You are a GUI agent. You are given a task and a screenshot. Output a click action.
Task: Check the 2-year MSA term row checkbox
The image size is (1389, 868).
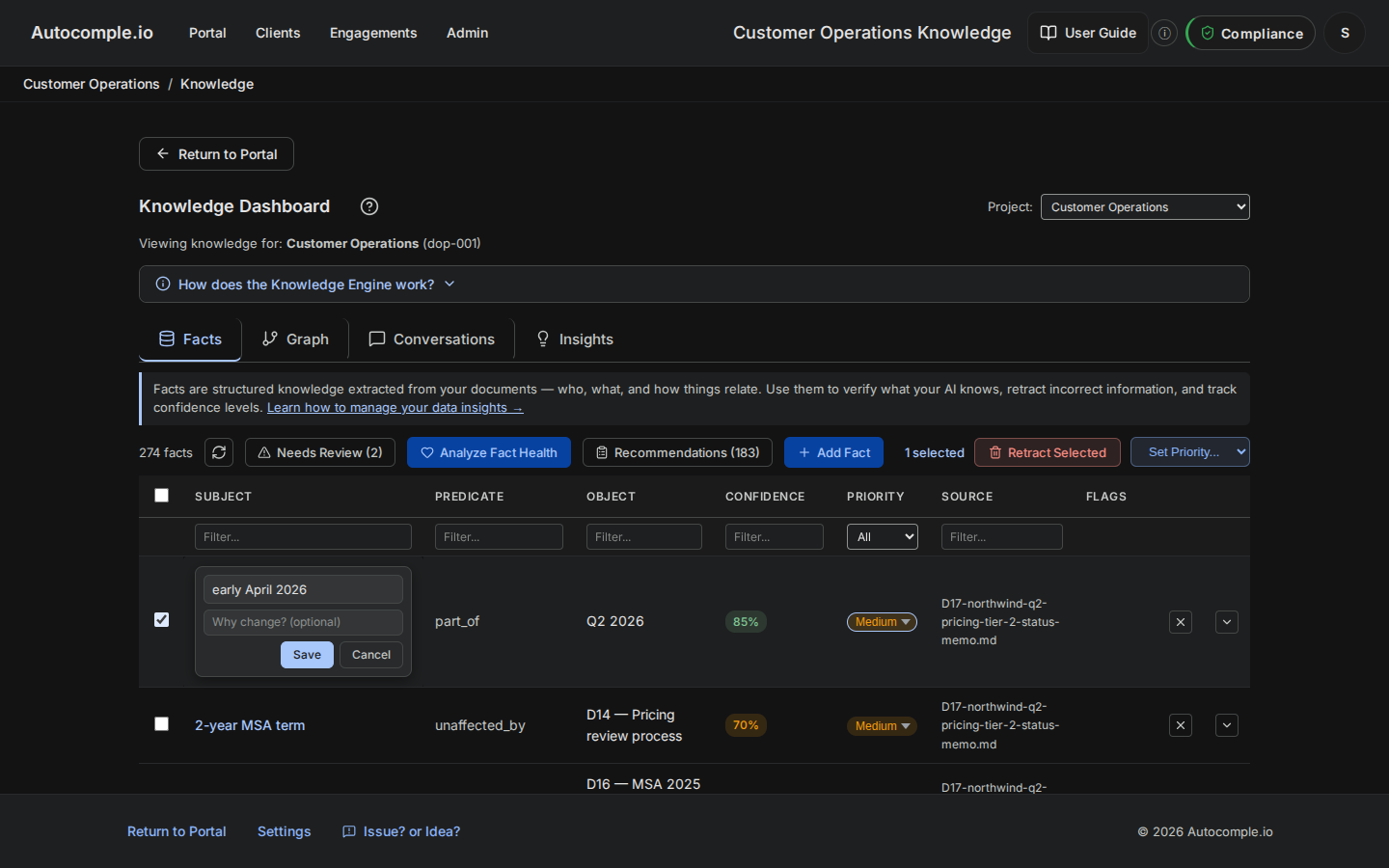click(x=162, y=724)
